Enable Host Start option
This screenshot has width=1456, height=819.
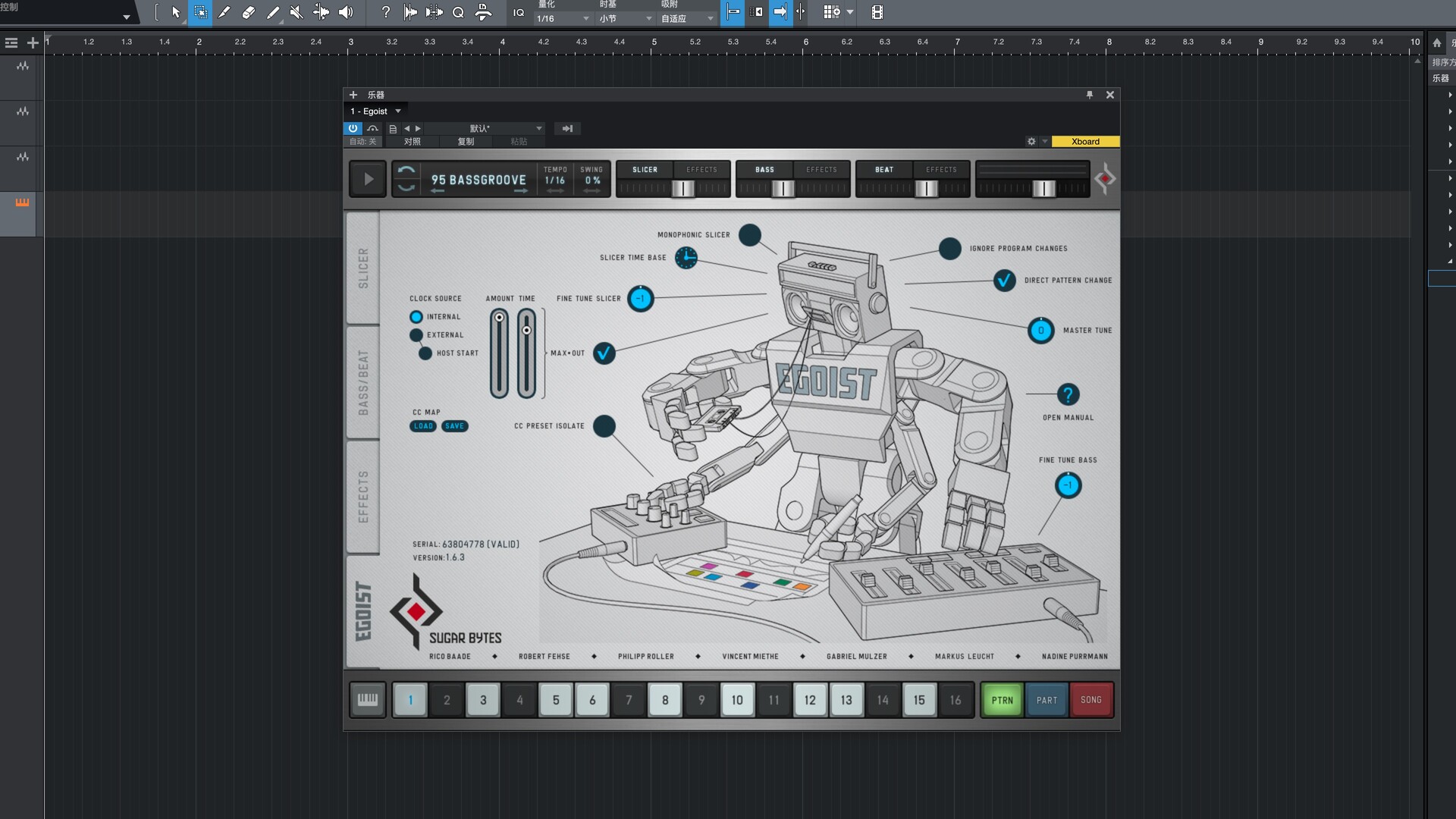(425, 353)
